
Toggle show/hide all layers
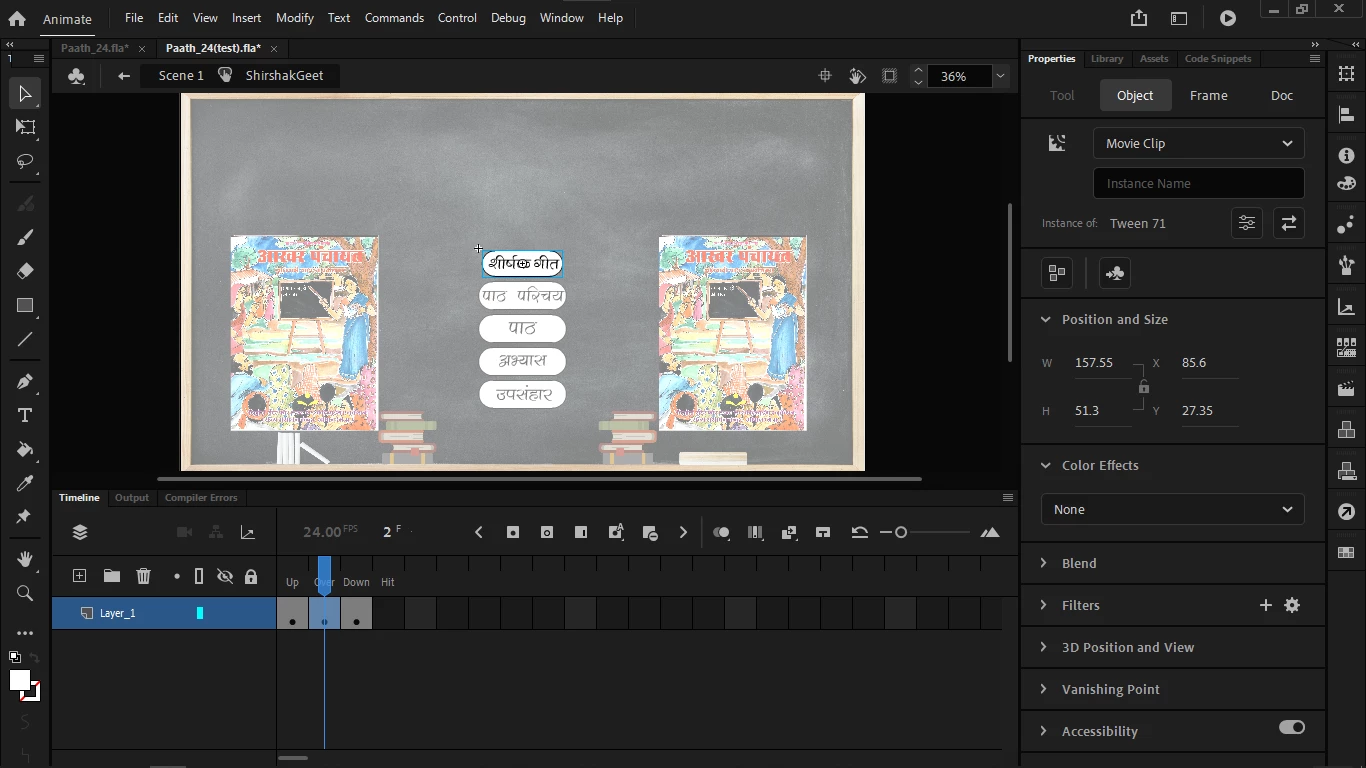point(225,576)
